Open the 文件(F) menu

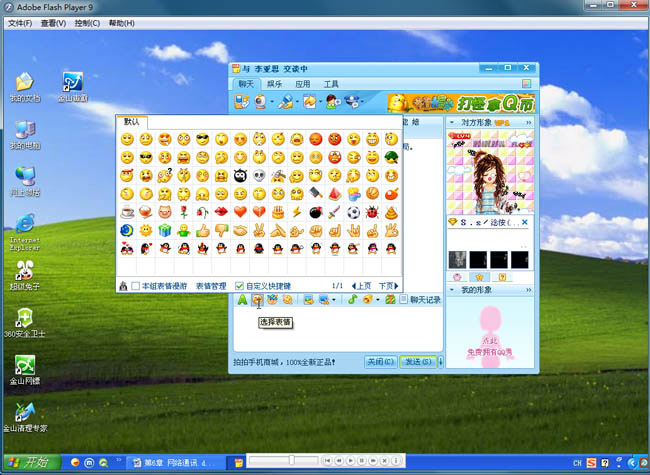[20, 23]
